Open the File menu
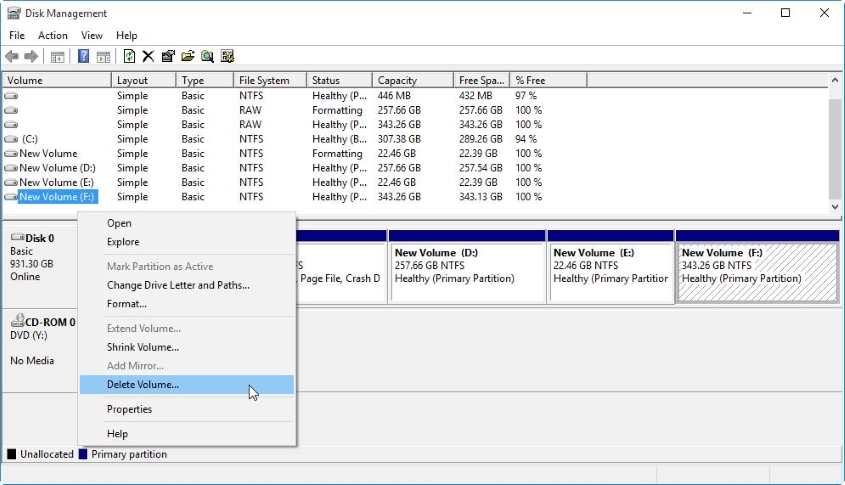 click(17, 36)
